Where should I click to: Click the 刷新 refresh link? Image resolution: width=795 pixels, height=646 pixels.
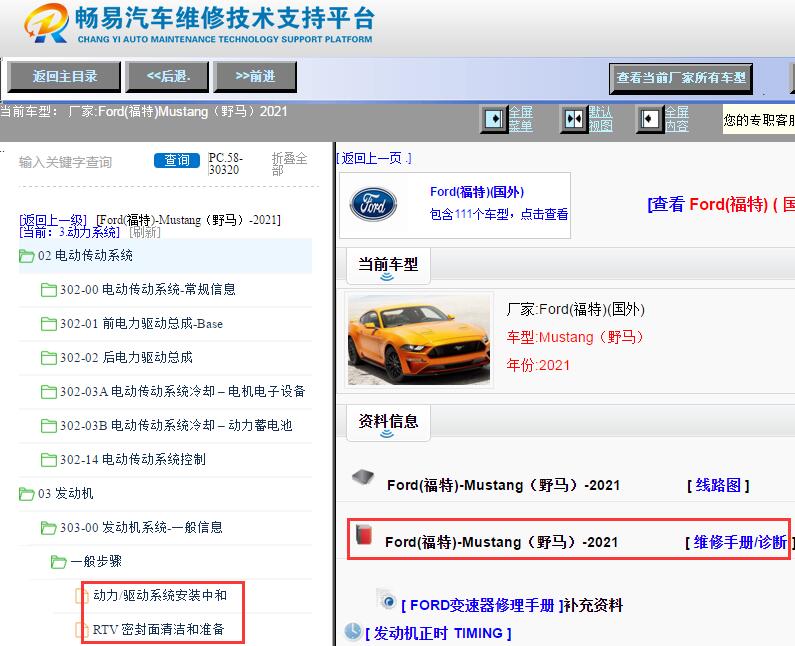click(x=144, y=232)
